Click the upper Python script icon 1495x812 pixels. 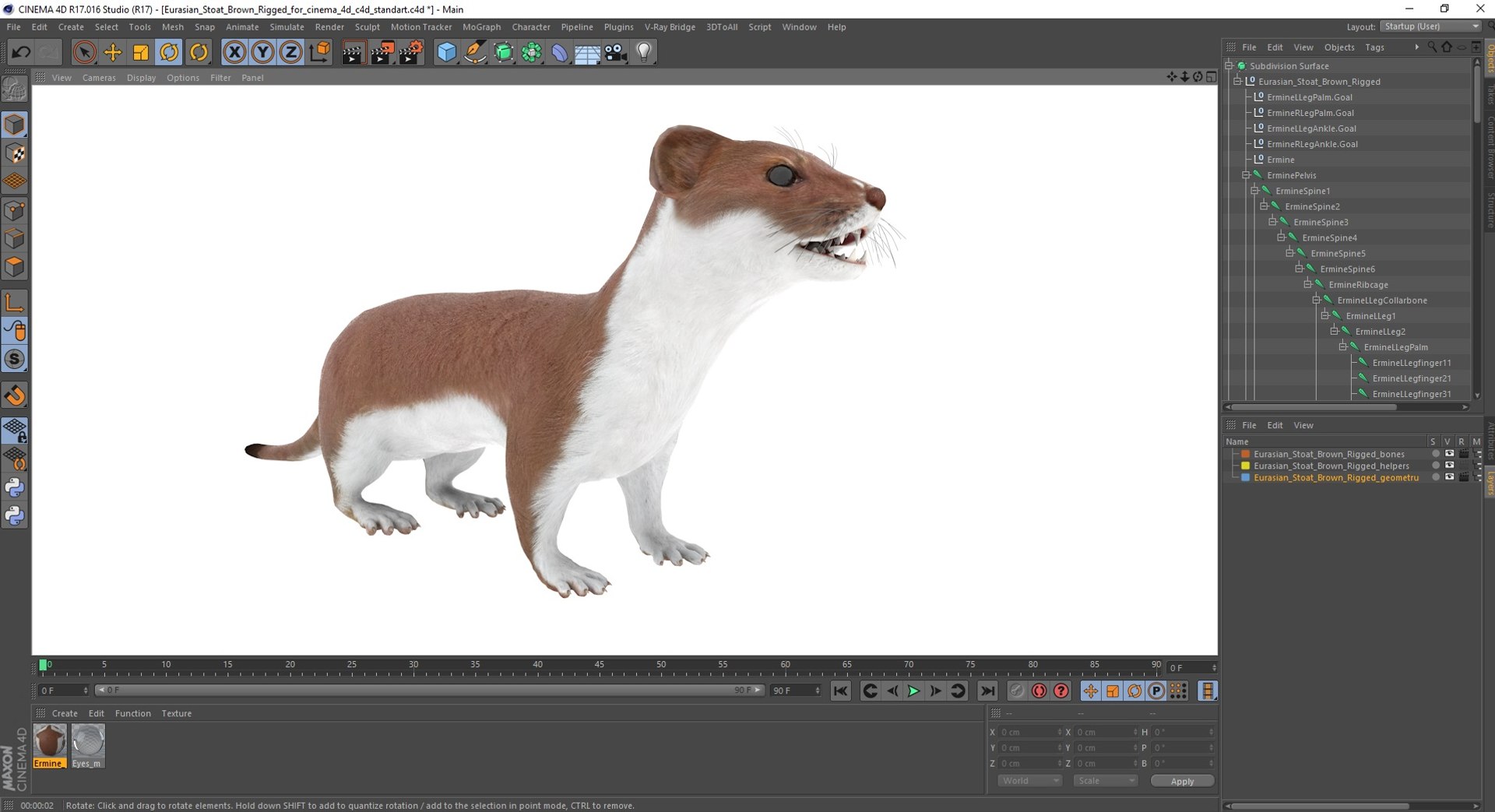(x=15, y=487)
